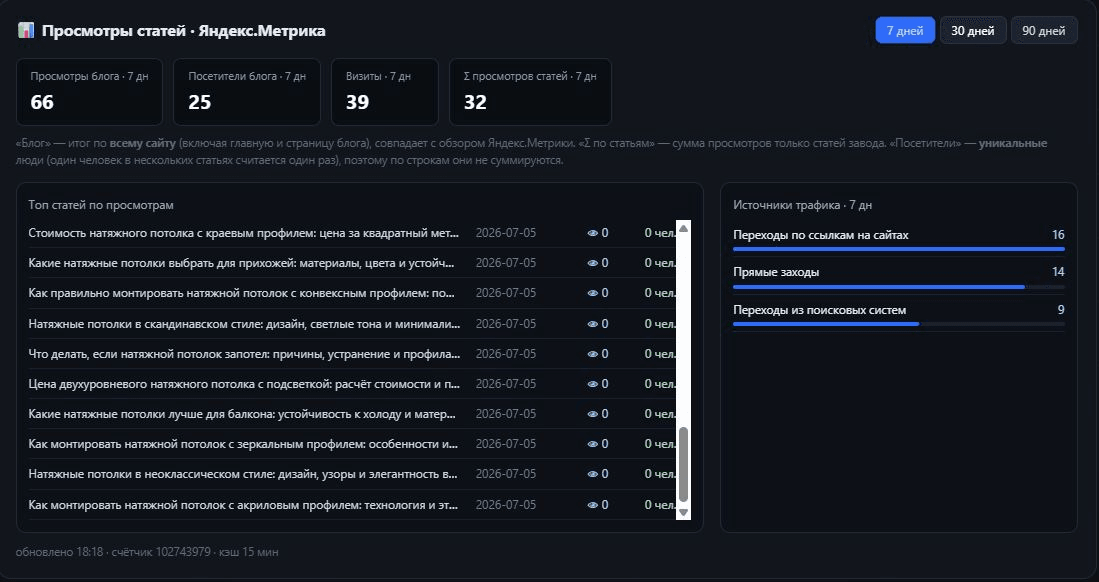The height and width of the screenshot is (582, 1099).
Task: Click the Источники трафика · 7 дн heading
Action: [803, 205]
